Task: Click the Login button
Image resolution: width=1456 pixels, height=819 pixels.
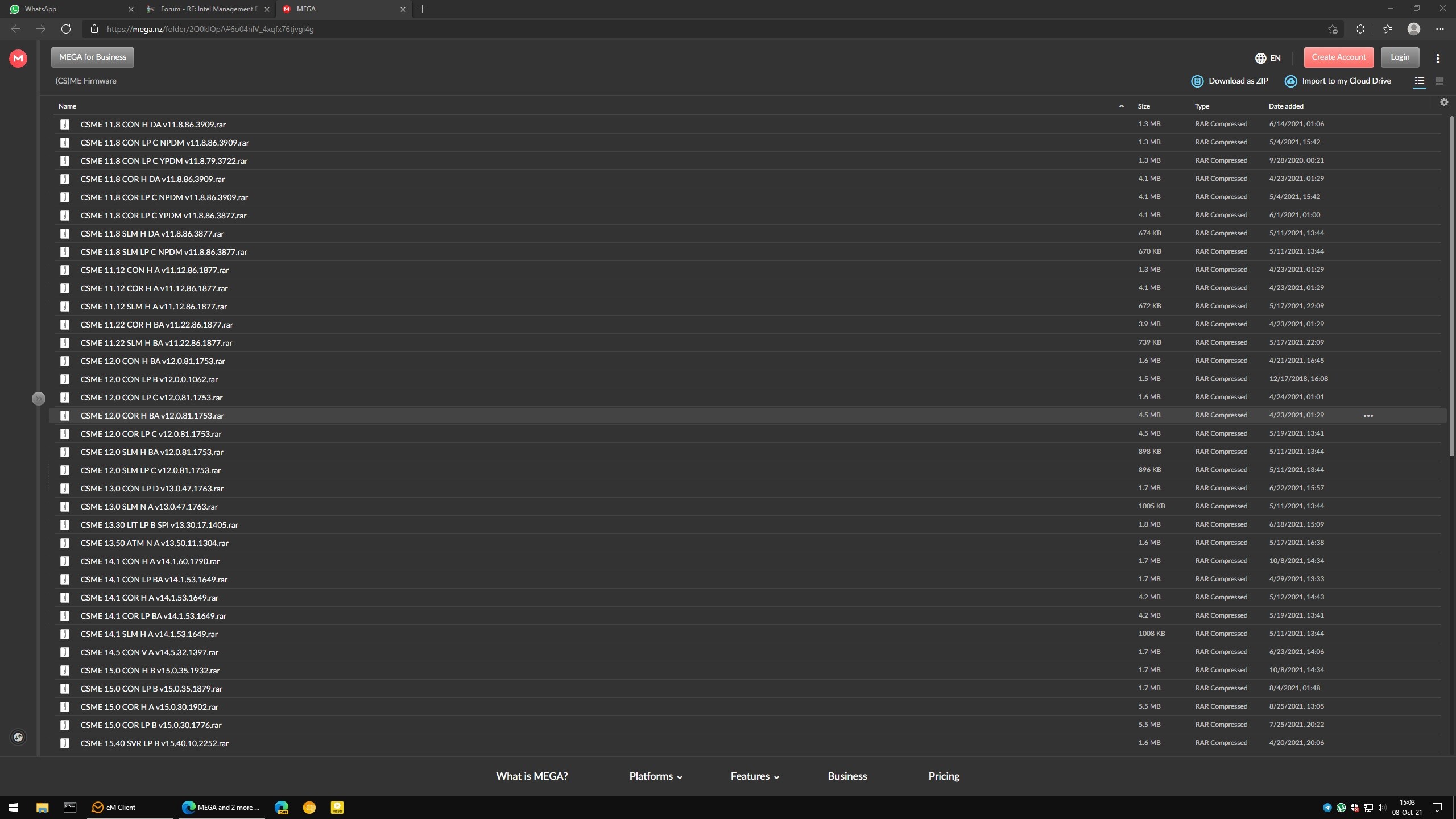Action: coord(1400,57)
